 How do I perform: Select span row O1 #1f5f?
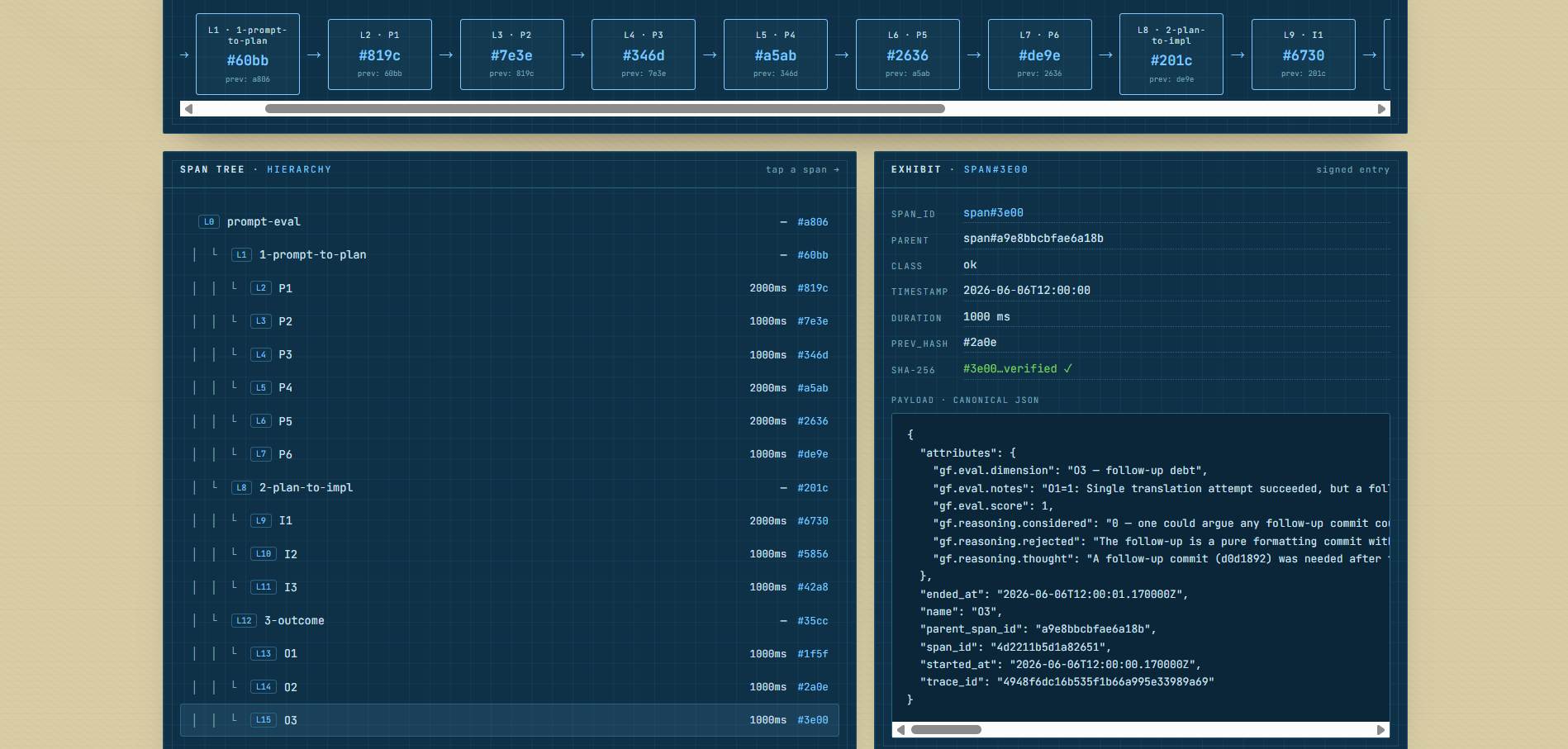(510, 654)
